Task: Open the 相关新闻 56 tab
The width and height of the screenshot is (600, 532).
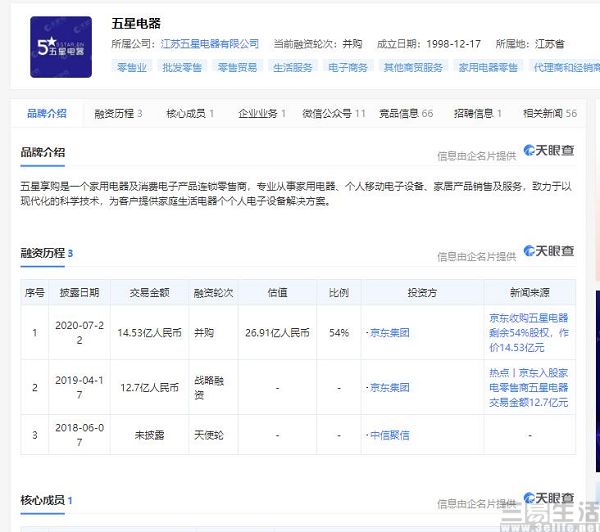Action: (549, 114)
